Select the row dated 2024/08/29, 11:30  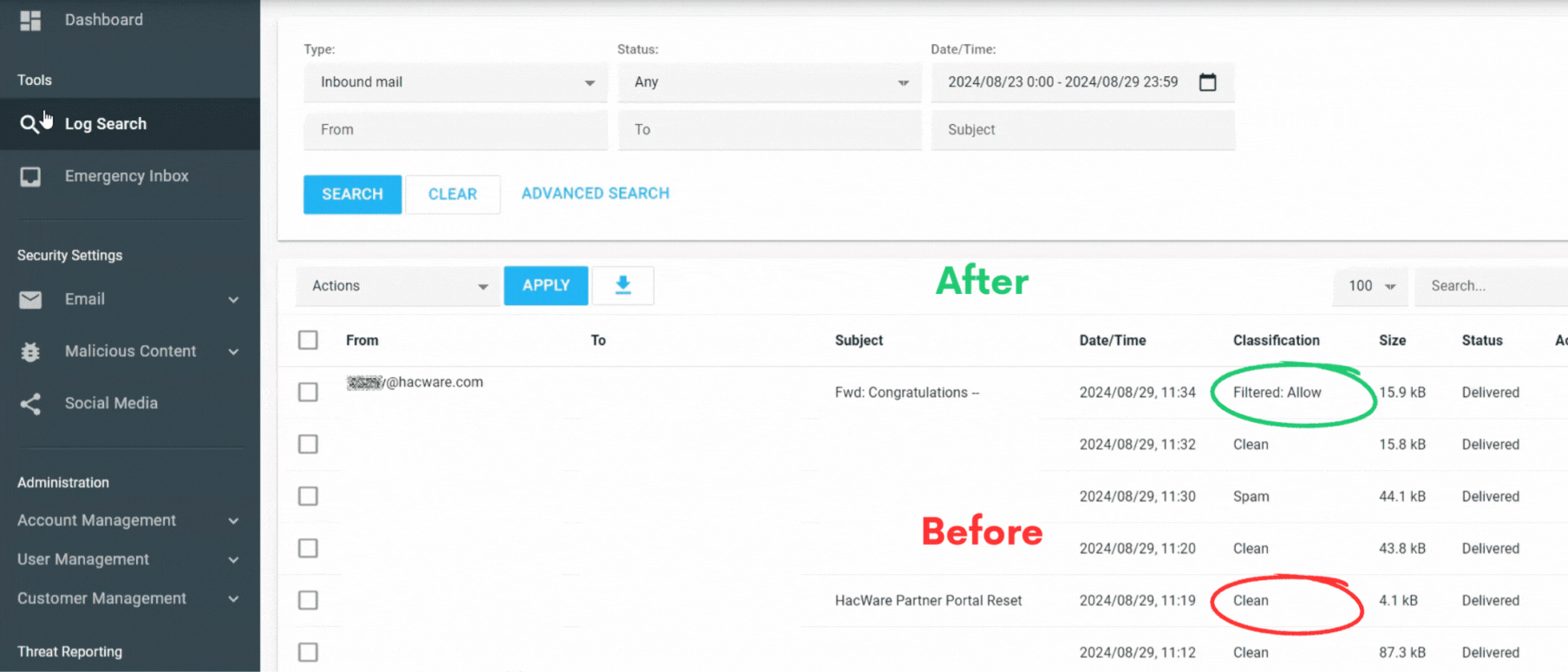[x=308, y=496]
